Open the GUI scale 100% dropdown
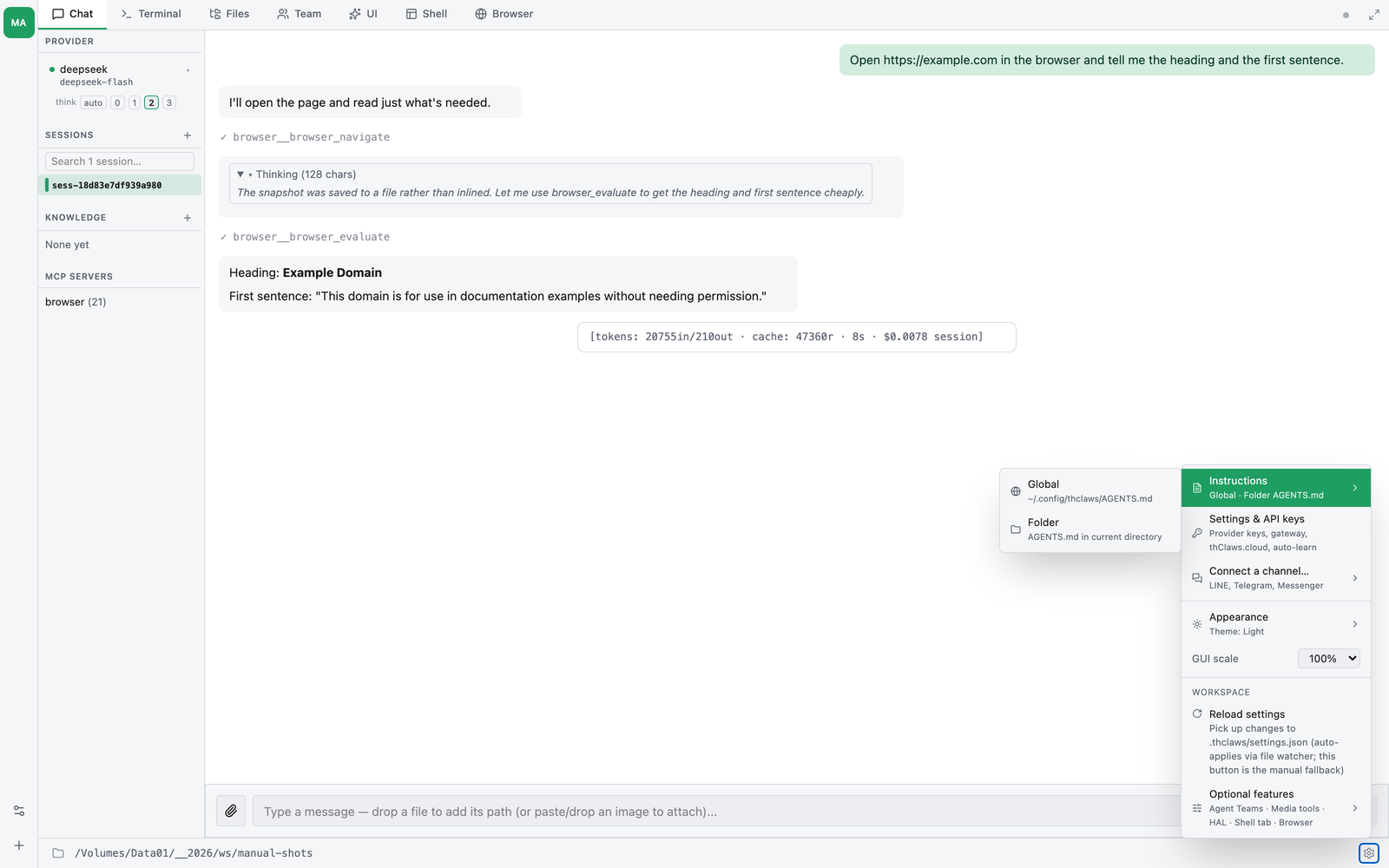The image size is (1389, 868). click(1329, 659)
